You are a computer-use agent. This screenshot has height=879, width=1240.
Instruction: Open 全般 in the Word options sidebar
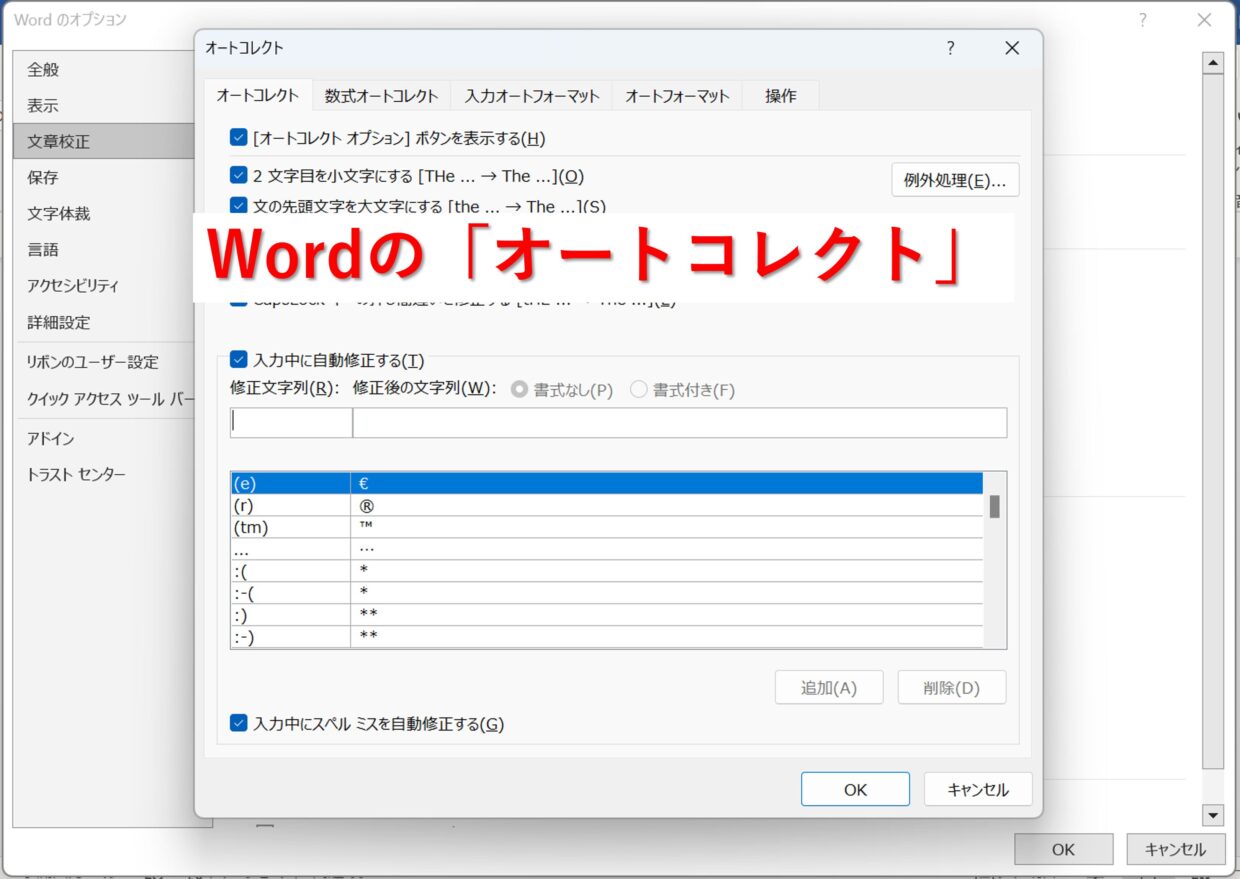point(104,70)
